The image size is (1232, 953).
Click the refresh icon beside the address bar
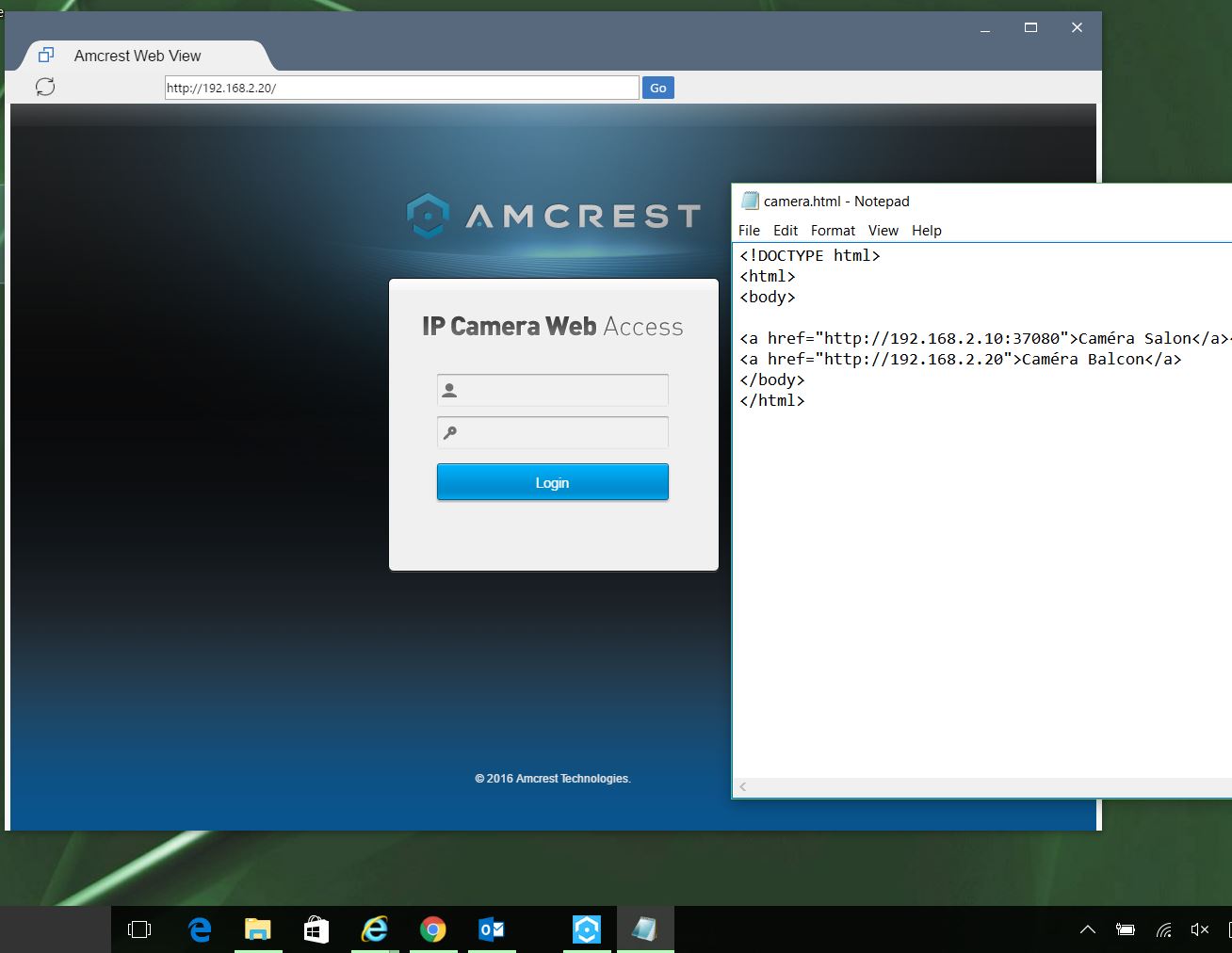coord(45,87)
